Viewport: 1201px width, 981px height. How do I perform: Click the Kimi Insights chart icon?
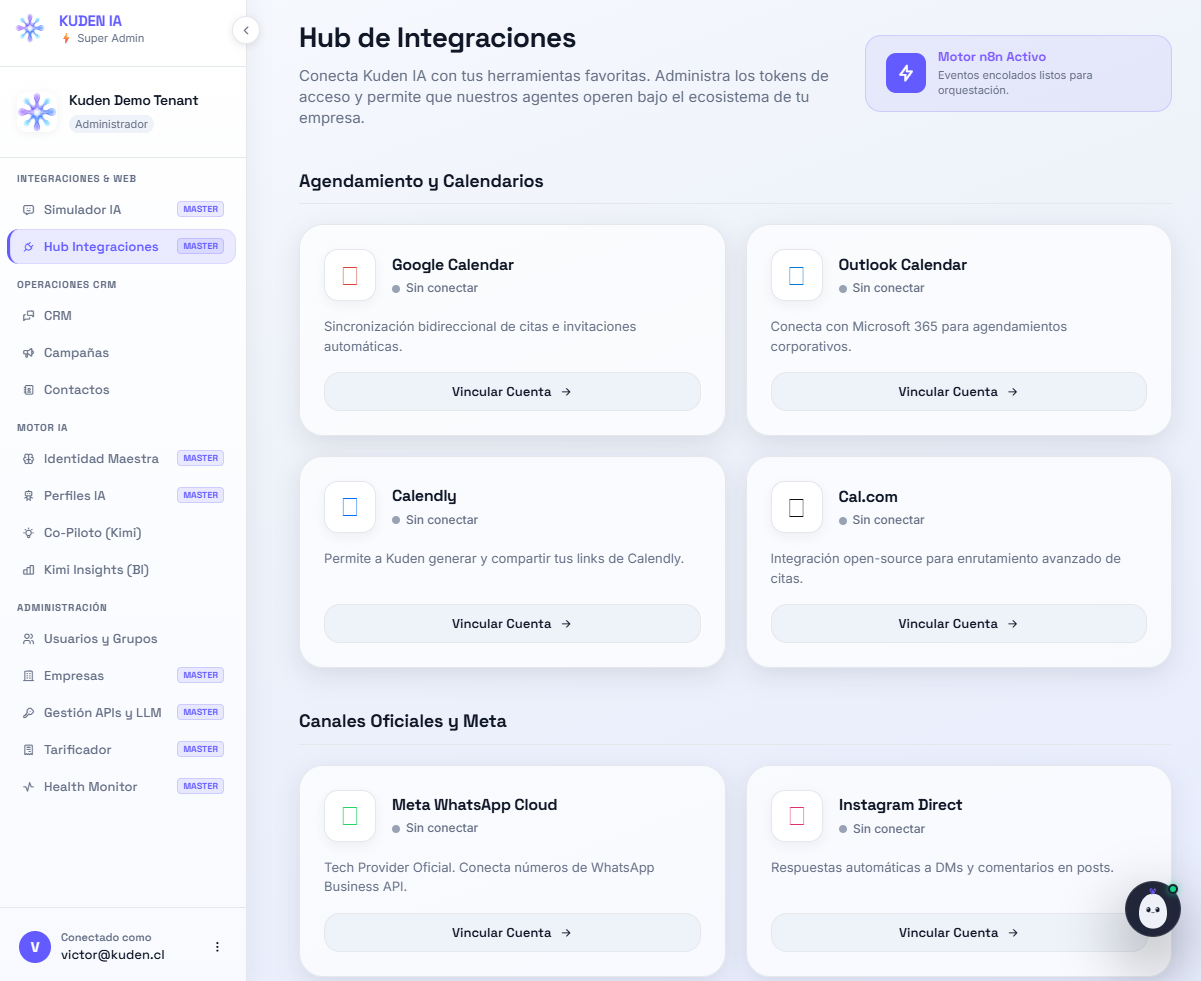28,570
